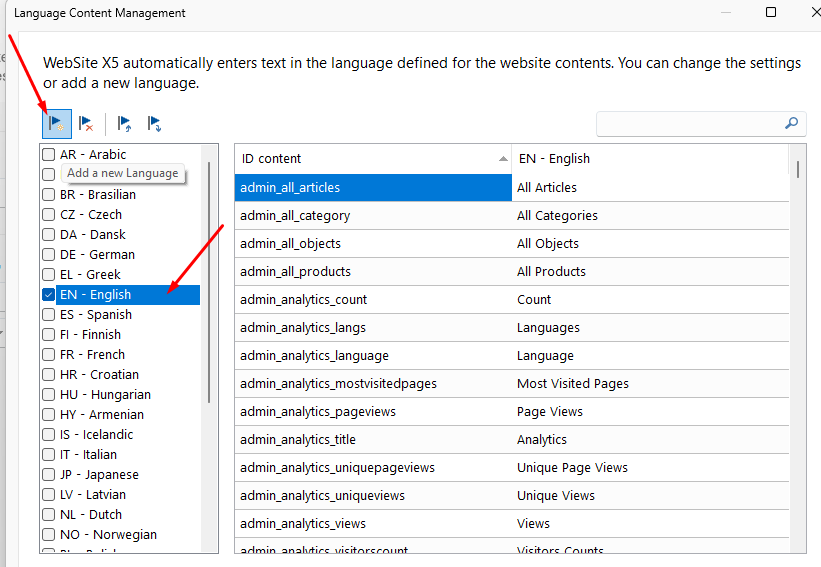The width and height of the screenshot is (821, 567).
Task: Tick the HU - Hungarian checkbox
Action: [49, 395]
